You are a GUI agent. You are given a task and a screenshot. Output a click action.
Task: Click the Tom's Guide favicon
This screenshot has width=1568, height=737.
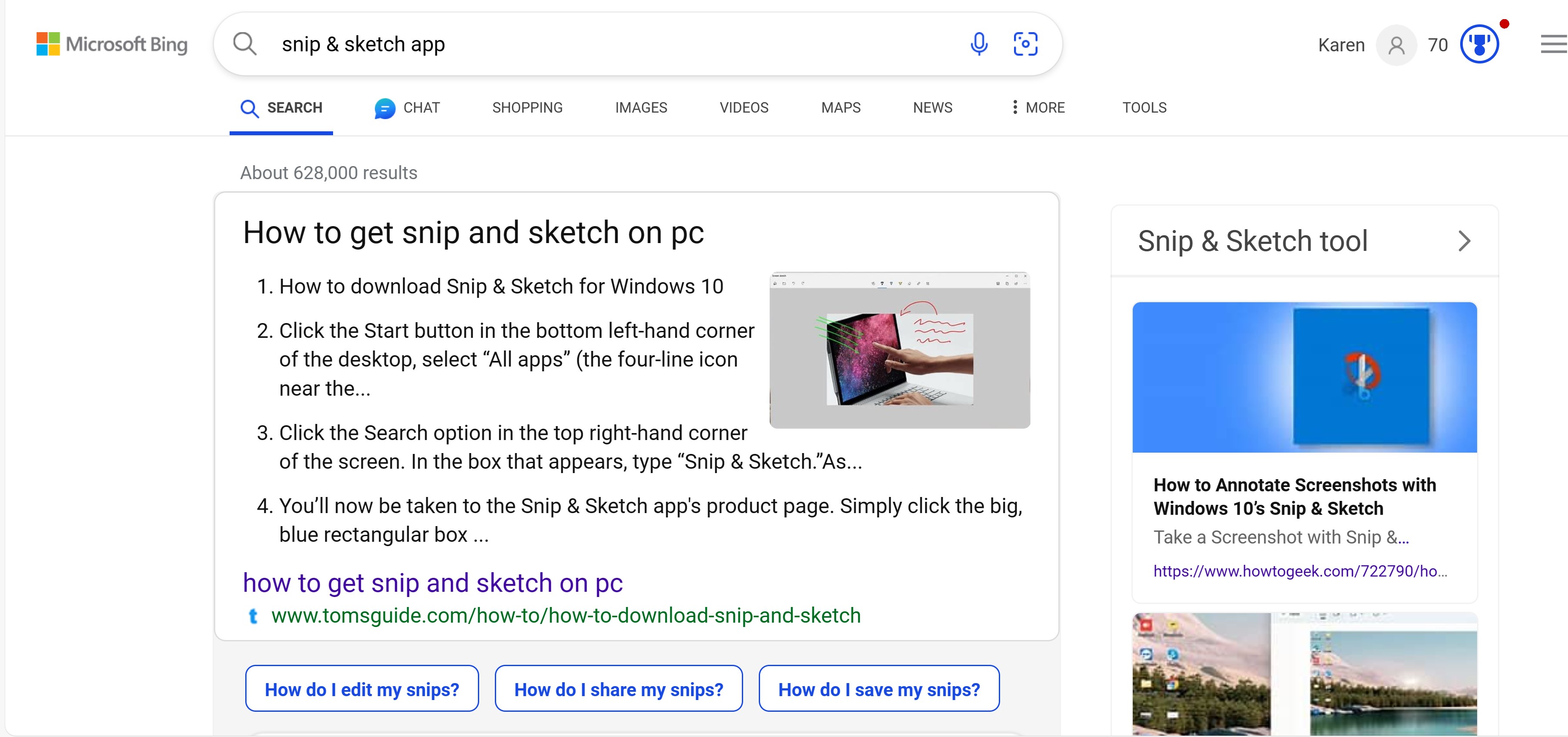[253, 616]
